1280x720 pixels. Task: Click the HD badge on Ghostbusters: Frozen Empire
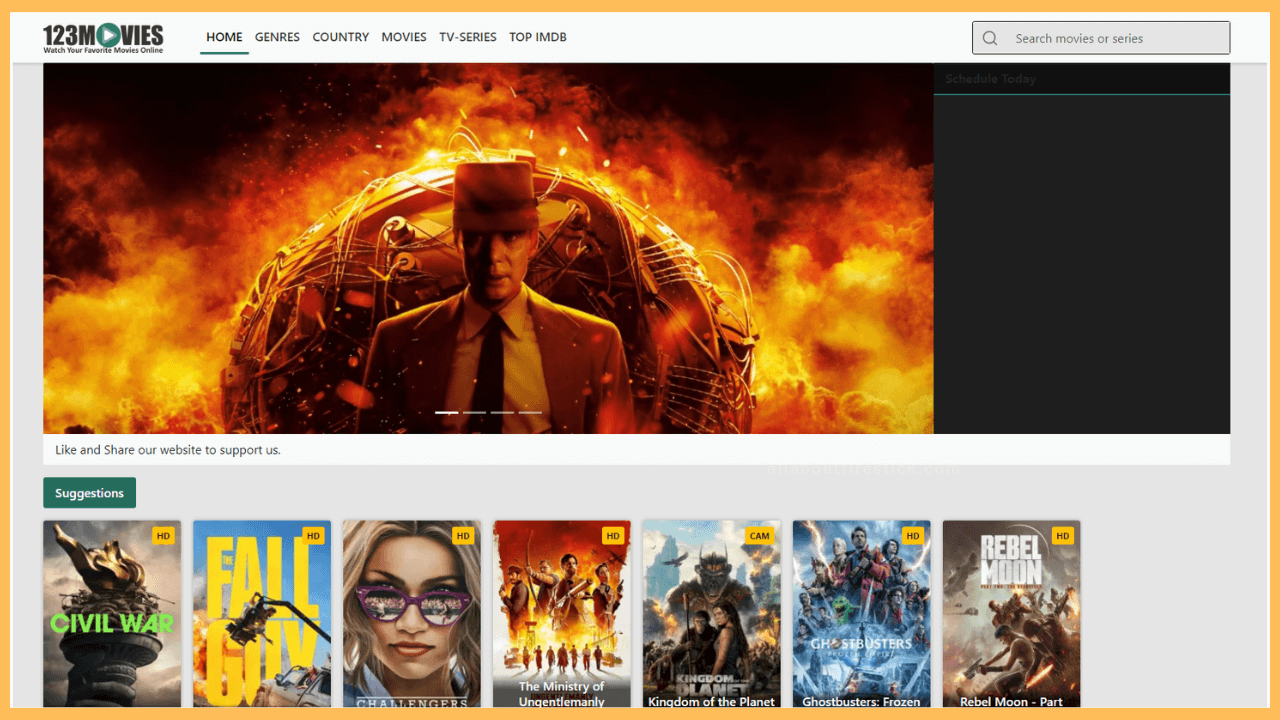912,535
